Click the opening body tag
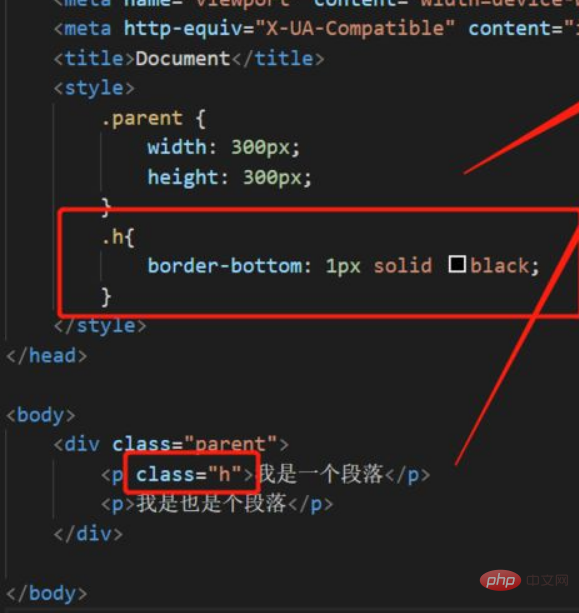 coord(41,415)
